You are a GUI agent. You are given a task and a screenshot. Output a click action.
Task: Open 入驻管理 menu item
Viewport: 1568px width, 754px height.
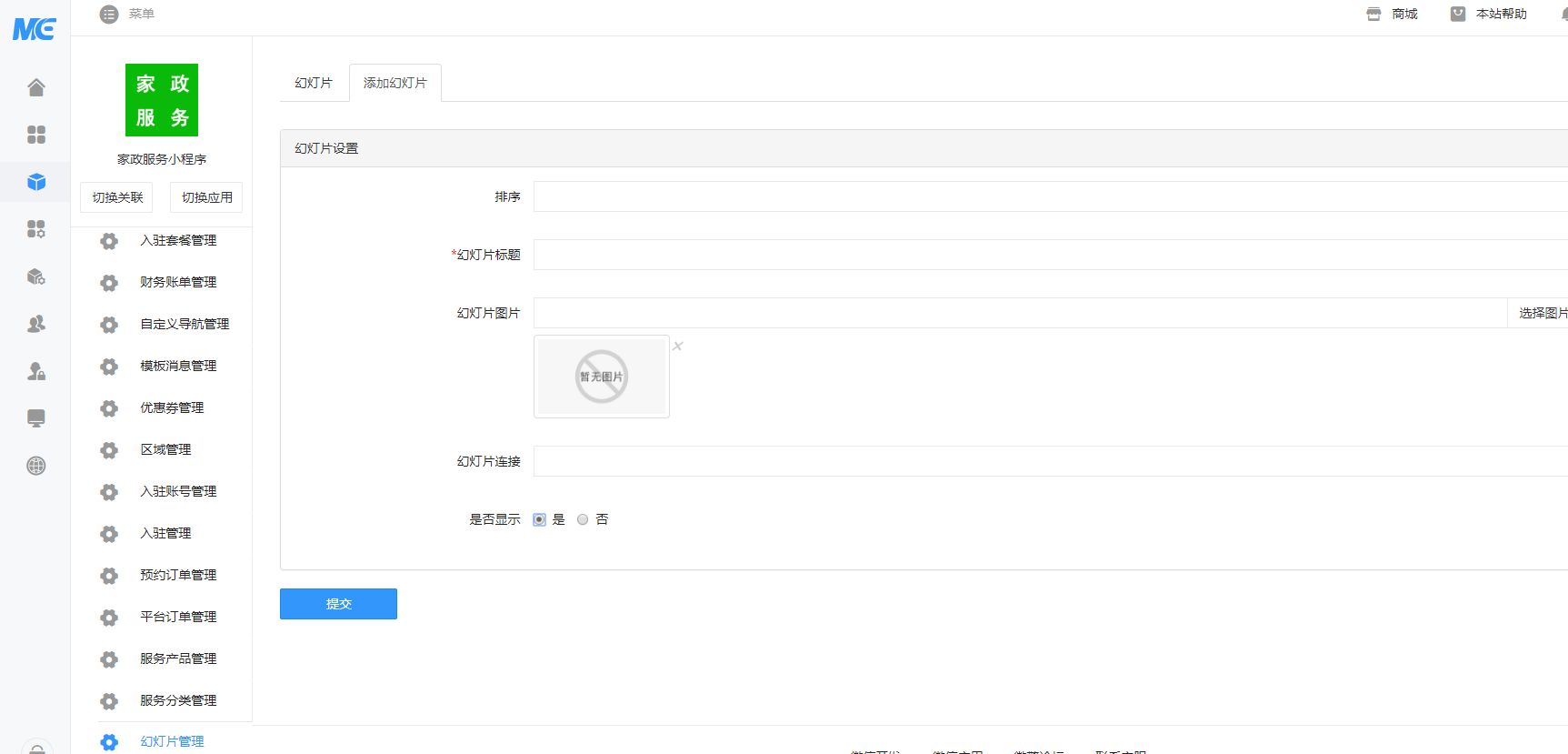(165, 533)
